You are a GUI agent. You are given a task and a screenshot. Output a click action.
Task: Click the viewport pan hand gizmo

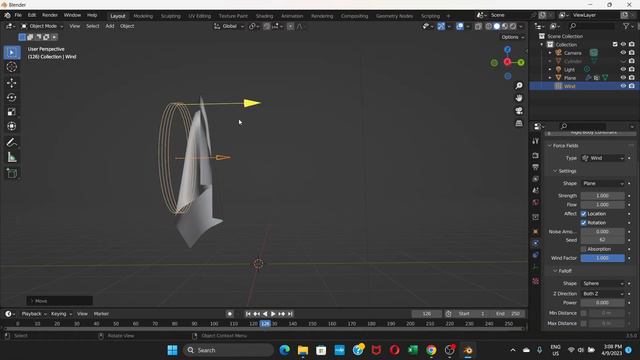click(x=519, y=98)
